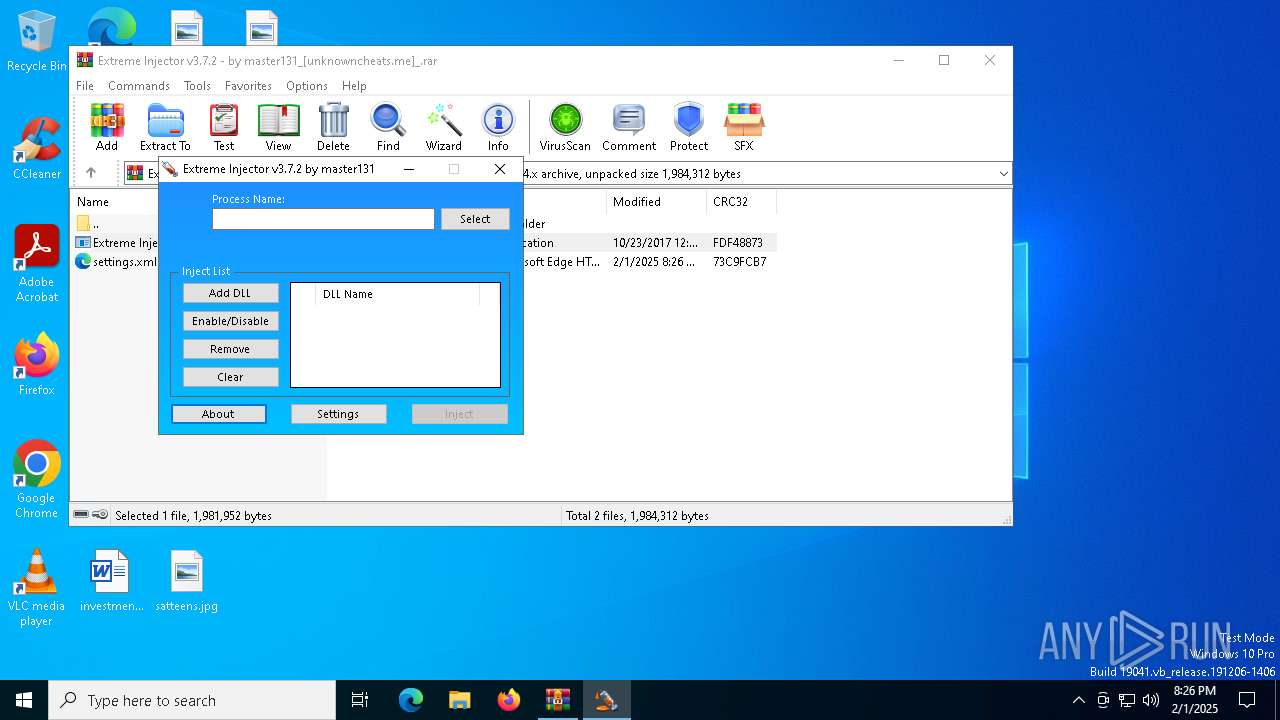The width and height of the screenshot is (1280, 720).
Task: Open the Help menu
Action: pos(354,86)
